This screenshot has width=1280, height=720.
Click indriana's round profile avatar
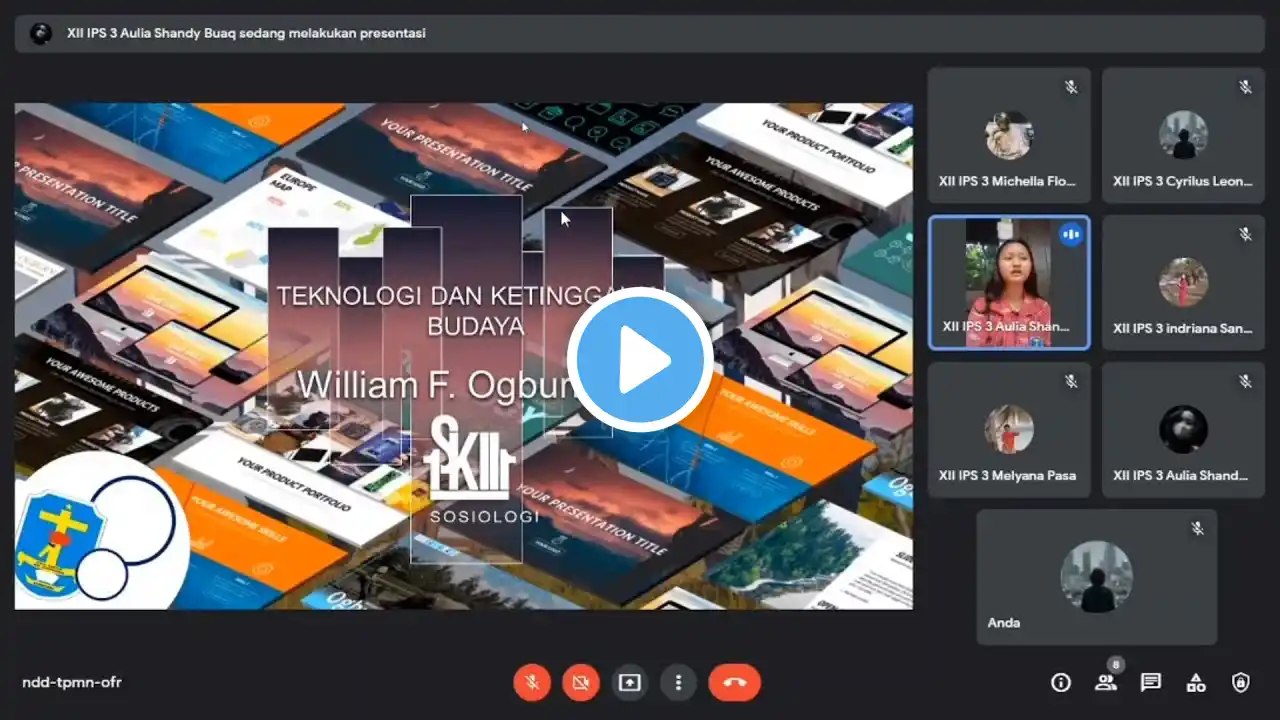coord(1184,282)
